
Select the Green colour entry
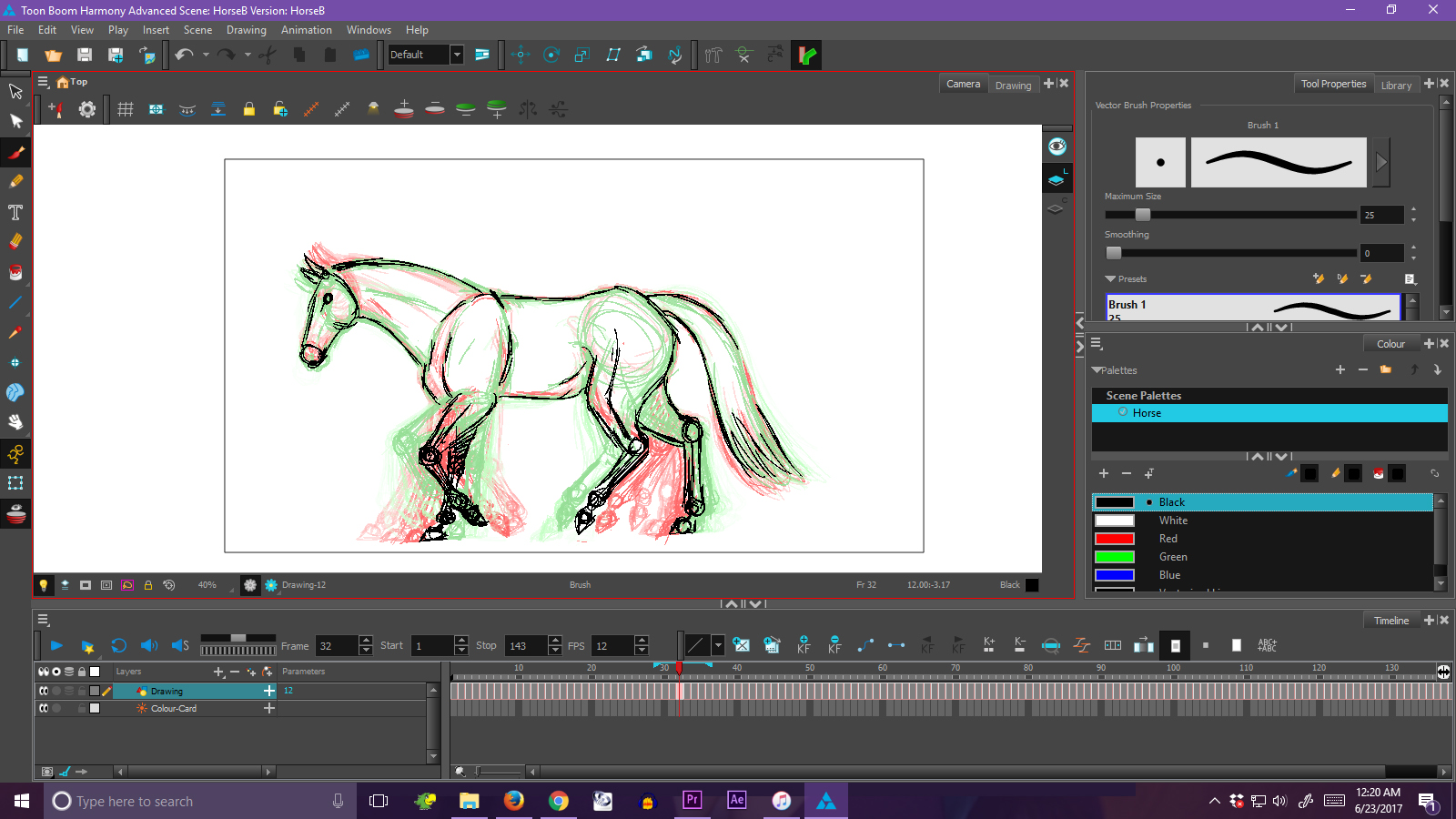tap(1262, 557)
